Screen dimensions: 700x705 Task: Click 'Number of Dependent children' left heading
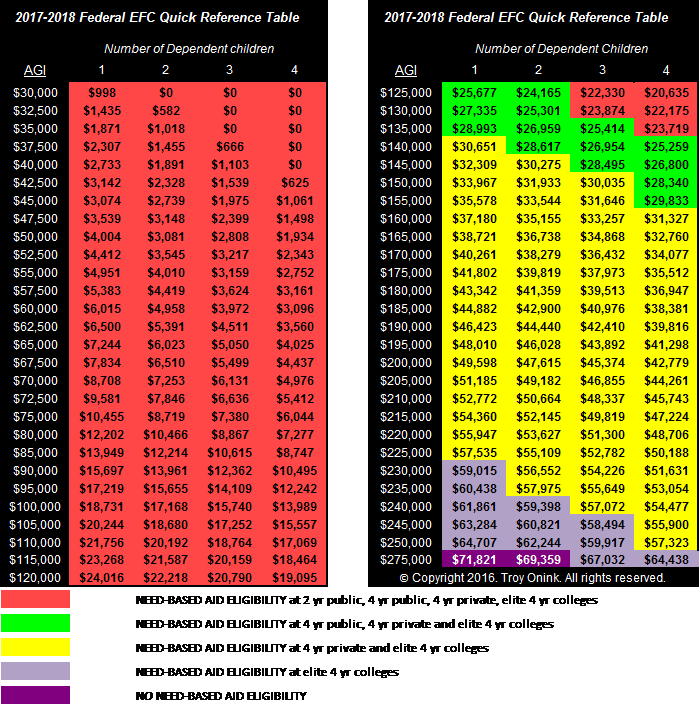pyautogui.click(x=189, y=49)
